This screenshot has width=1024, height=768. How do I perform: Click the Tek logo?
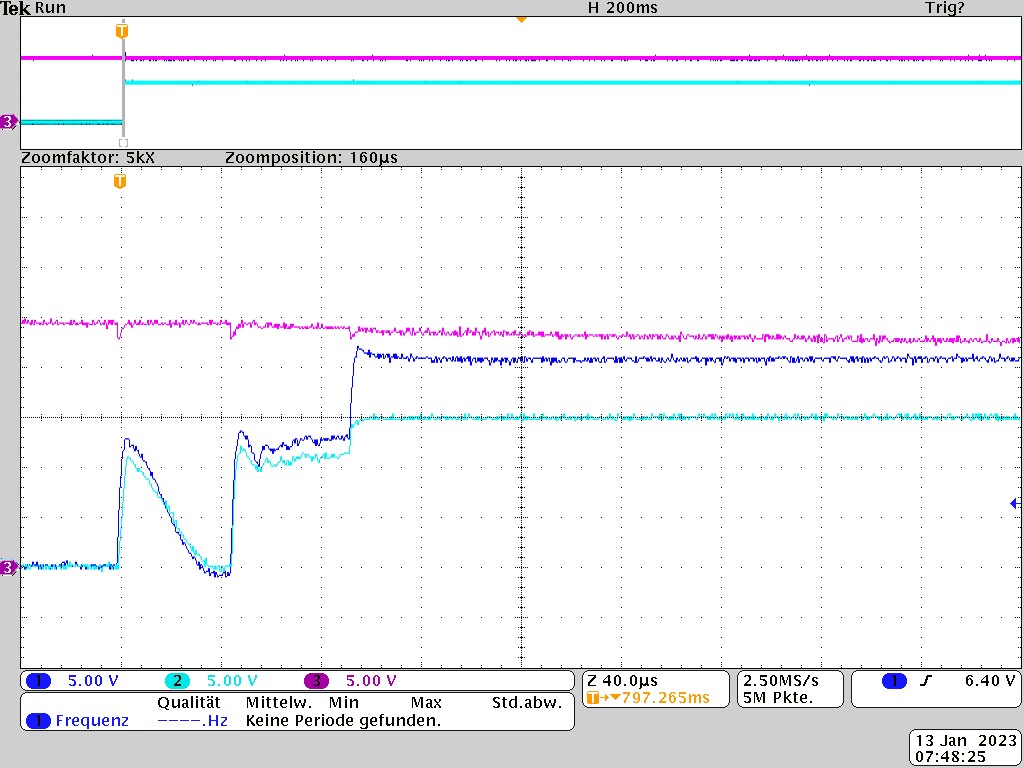[x=16, y=8]
